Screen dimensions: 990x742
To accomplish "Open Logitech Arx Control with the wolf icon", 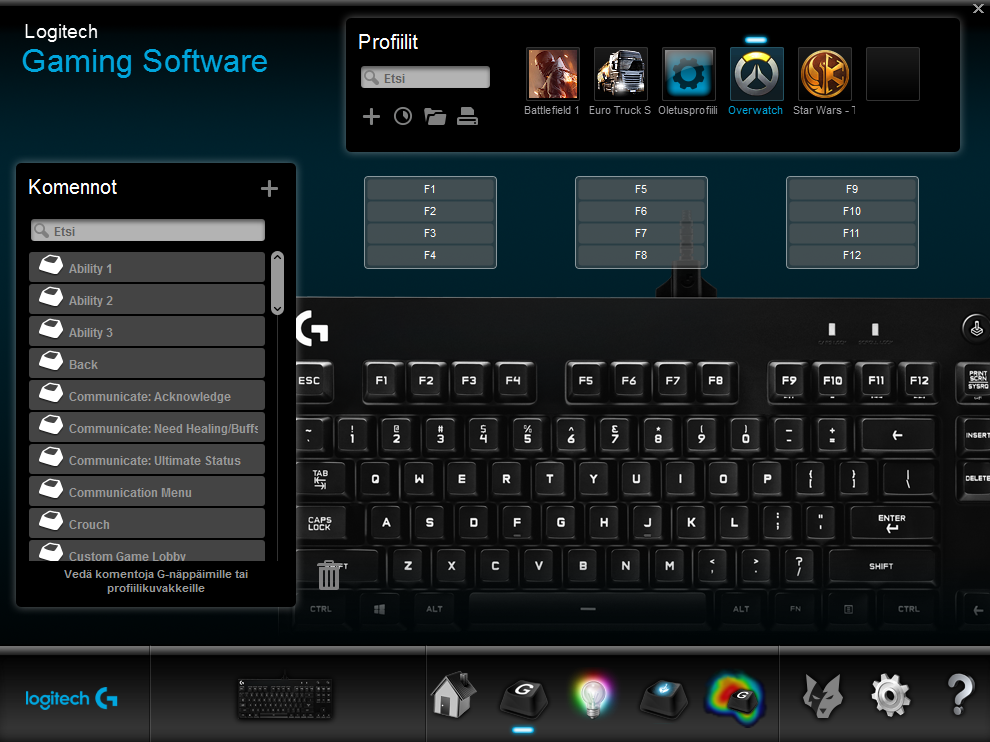I will 822,694.
